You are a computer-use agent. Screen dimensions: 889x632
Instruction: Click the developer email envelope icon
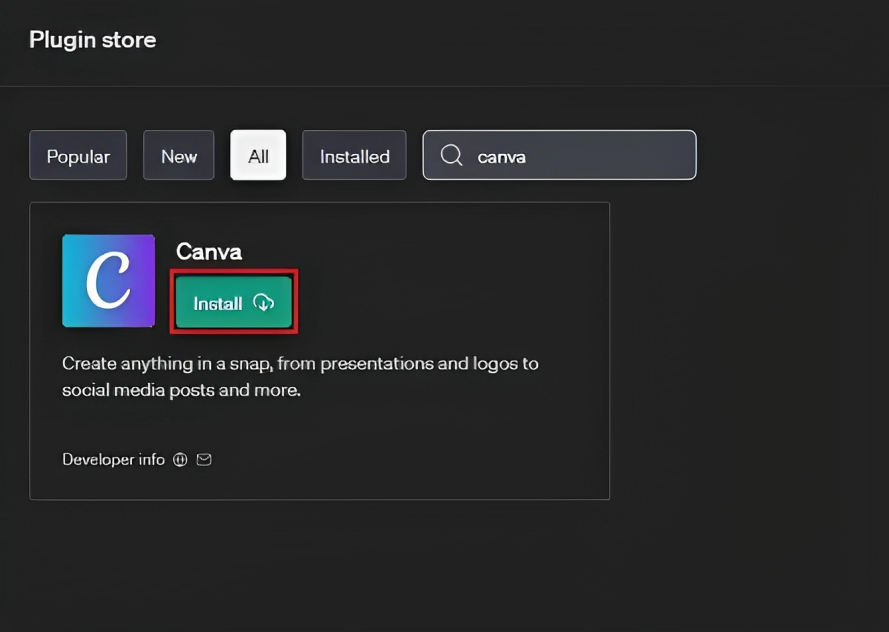(204, 460)
